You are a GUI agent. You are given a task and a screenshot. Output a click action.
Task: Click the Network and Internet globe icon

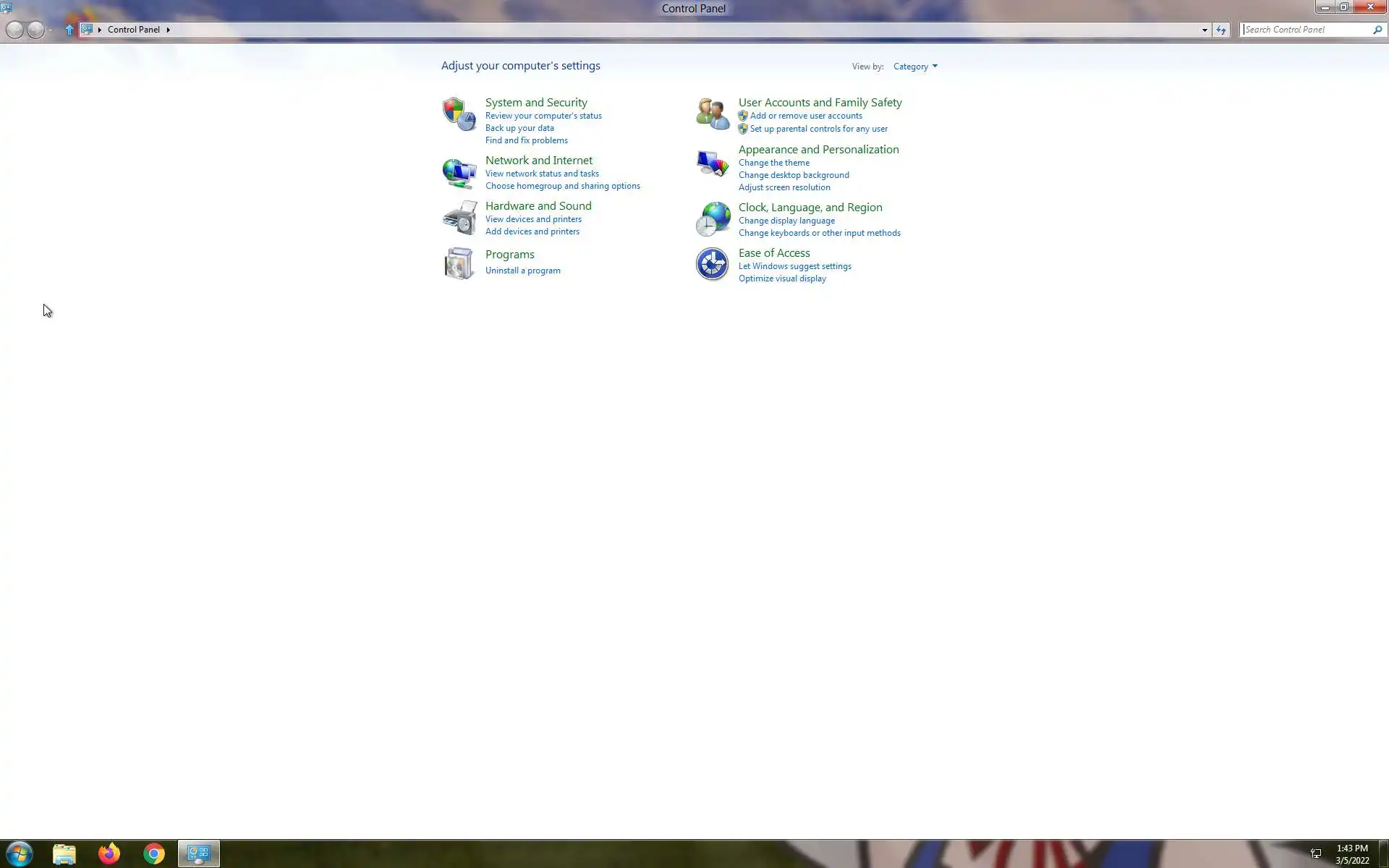[459, 173]
